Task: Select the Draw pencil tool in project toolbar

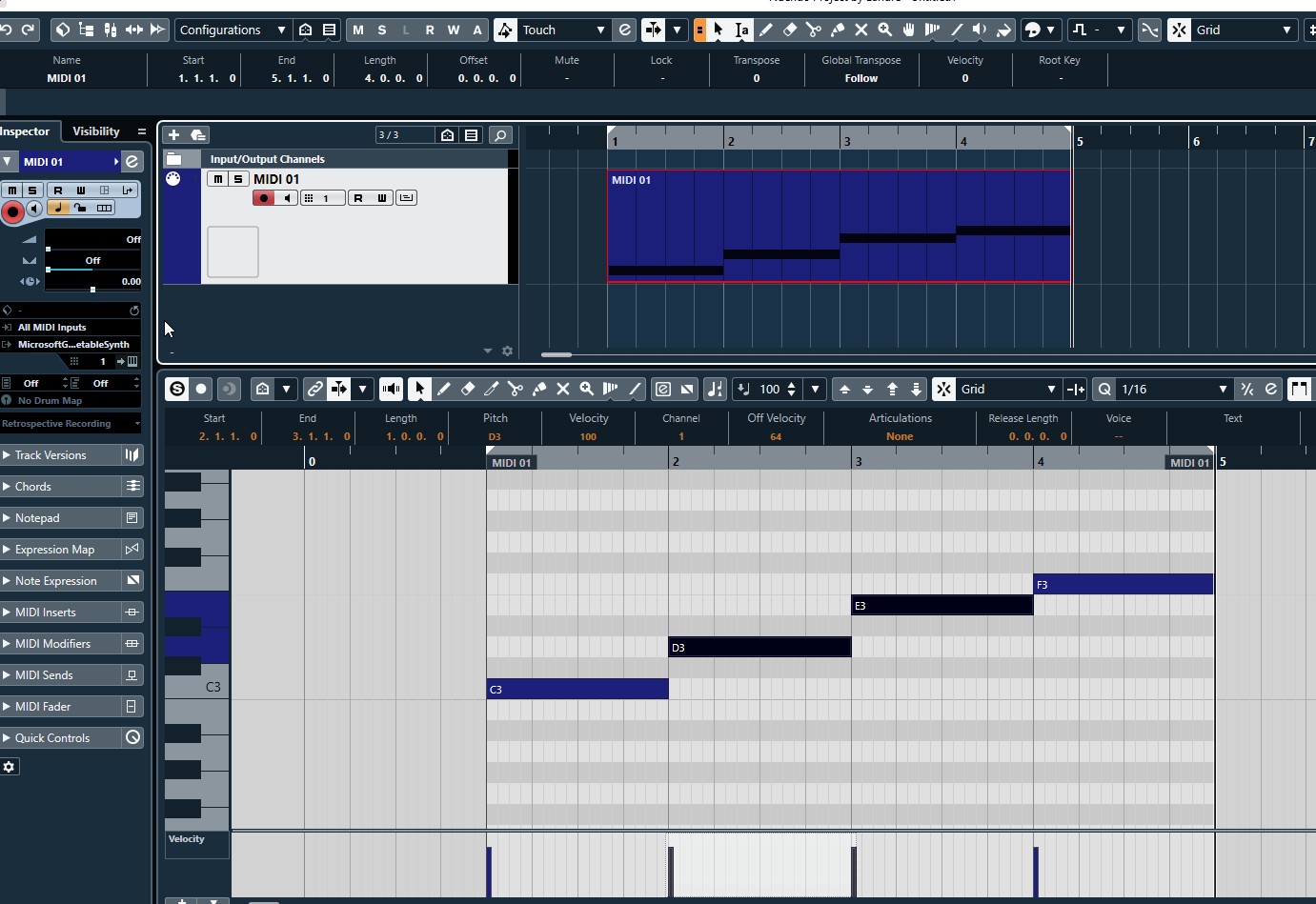Action: tap(766, 30)
